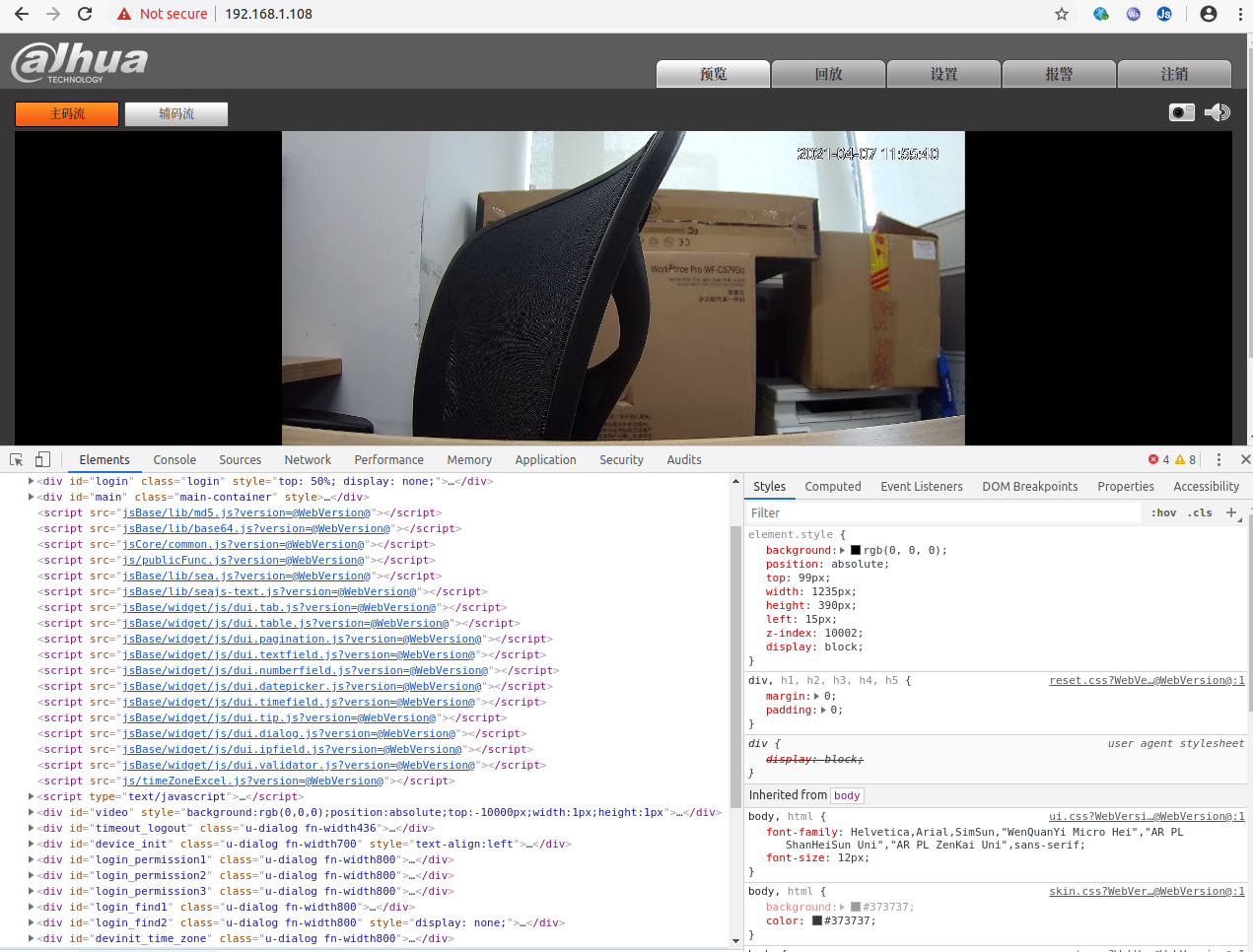Expand the div element with id login

31,481
